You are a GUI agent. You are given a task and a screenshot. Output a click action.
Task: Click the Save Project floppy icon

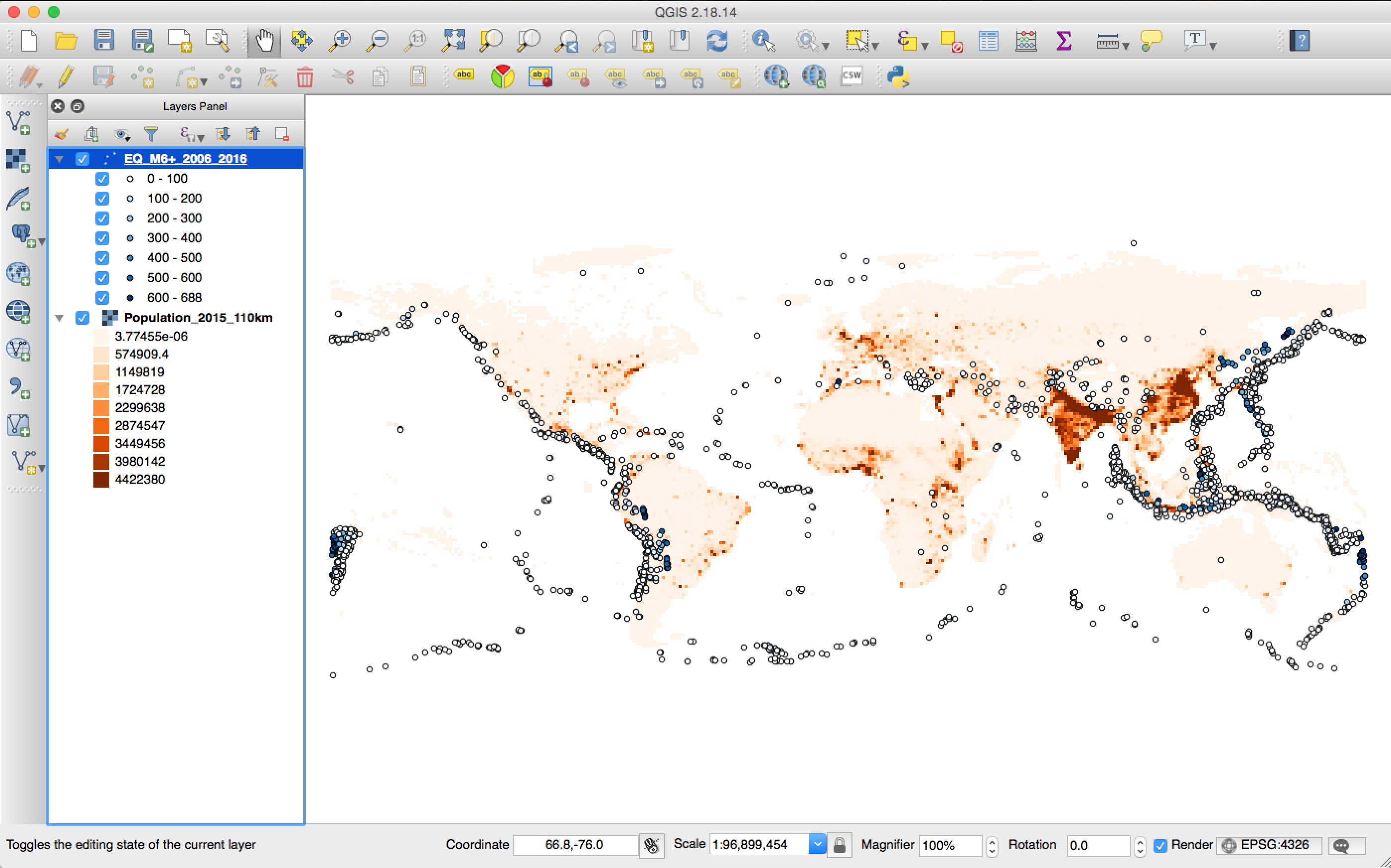pos(104,41)
